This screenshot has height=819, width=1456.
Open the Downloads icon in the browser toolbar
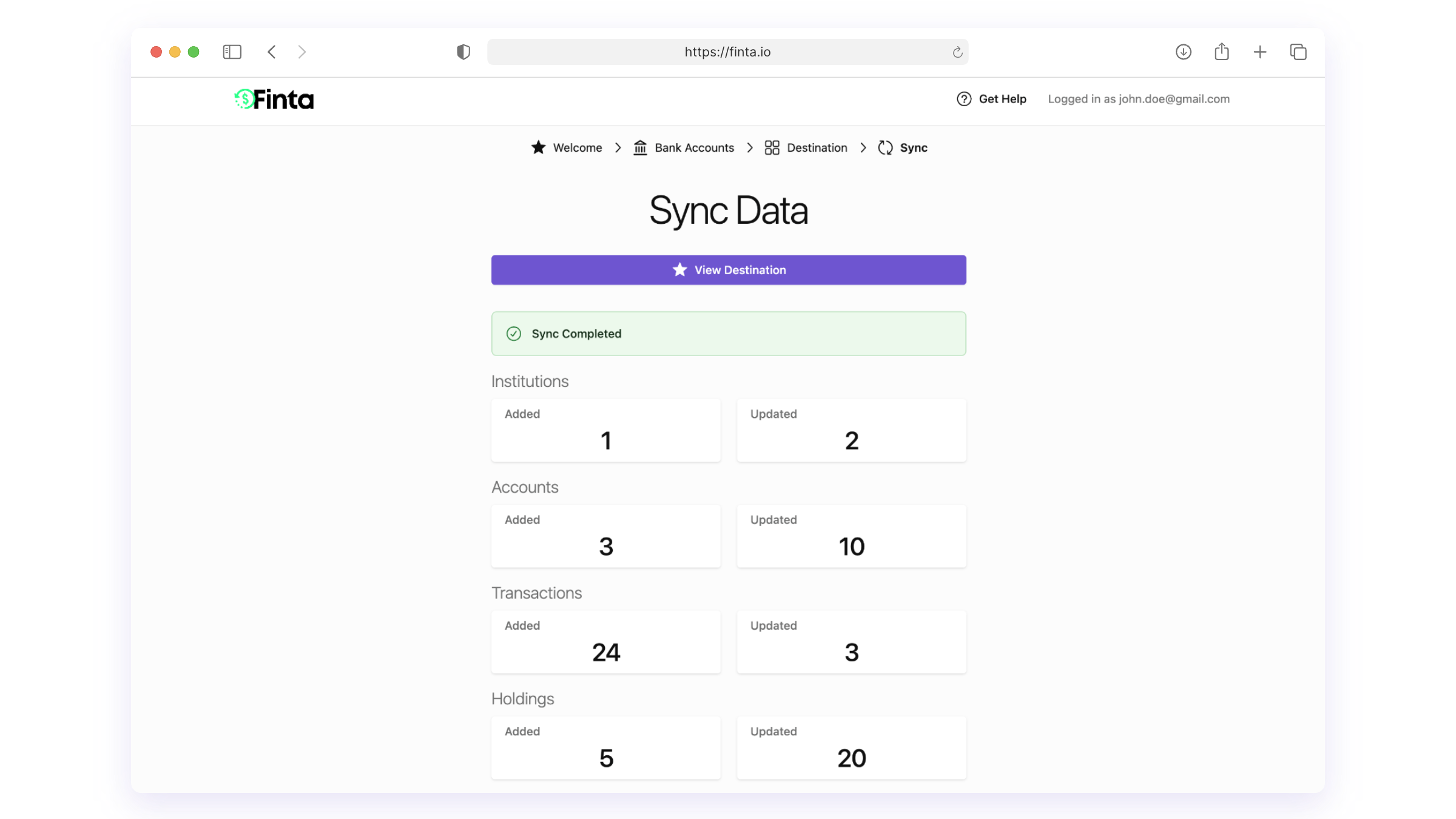click(x=1183, y=52)
